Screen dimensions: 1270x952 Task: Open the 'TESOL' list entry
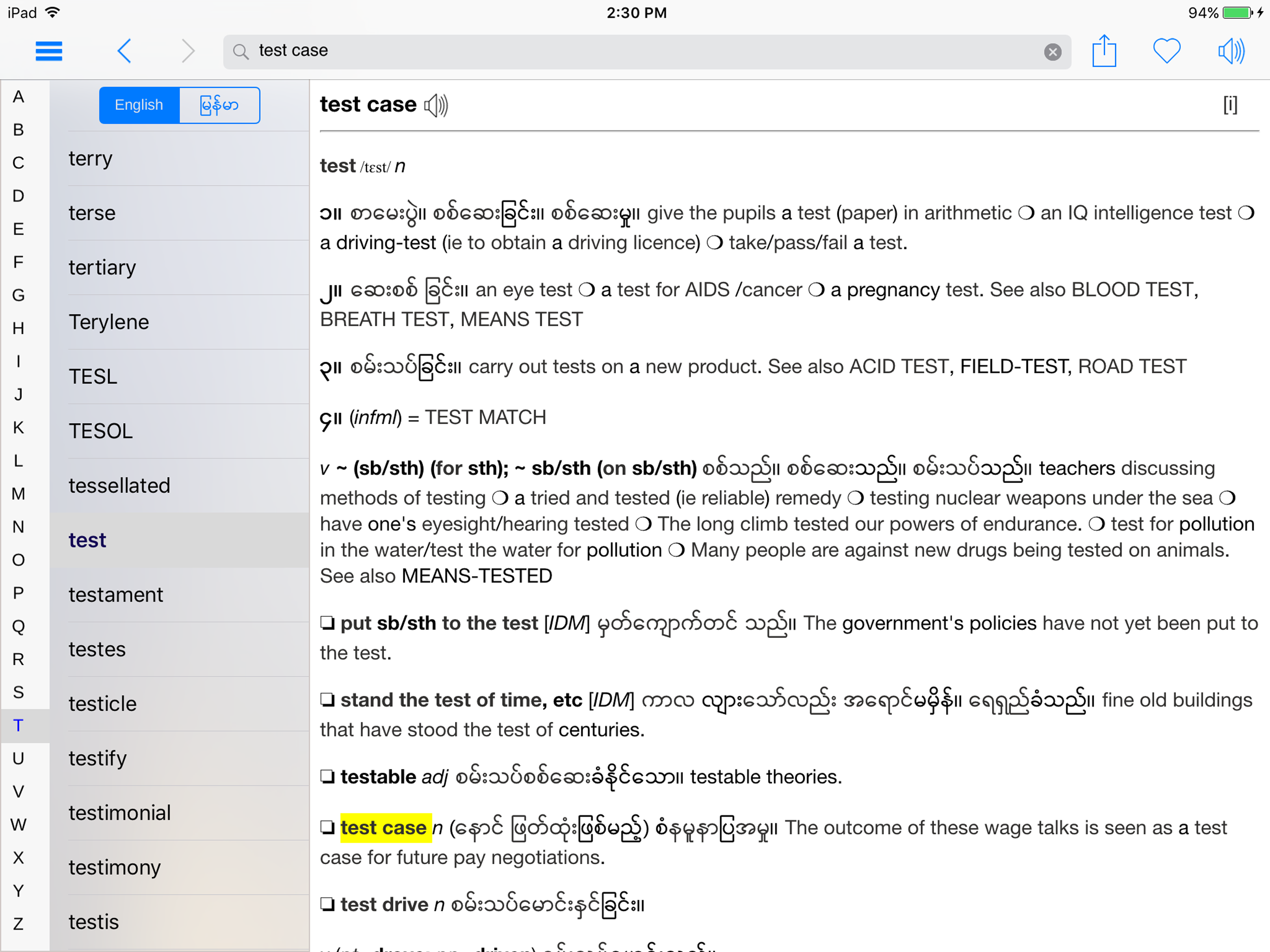coord(101,431)
